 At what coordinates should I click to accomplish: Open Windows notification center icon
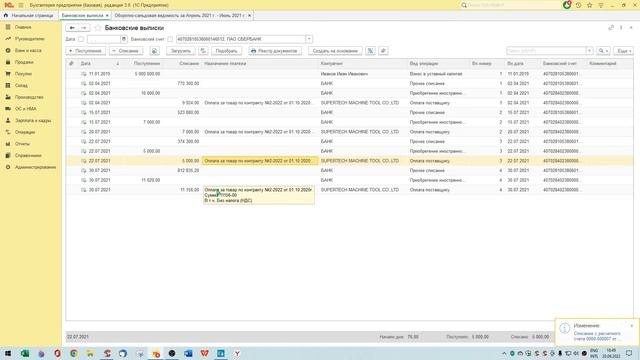pyautogui.click(x=629, y=353)
